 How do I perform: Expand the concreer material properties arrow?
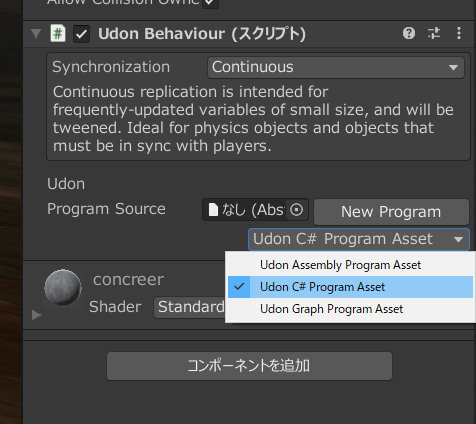pyautogui.click(x=36, y=315)
